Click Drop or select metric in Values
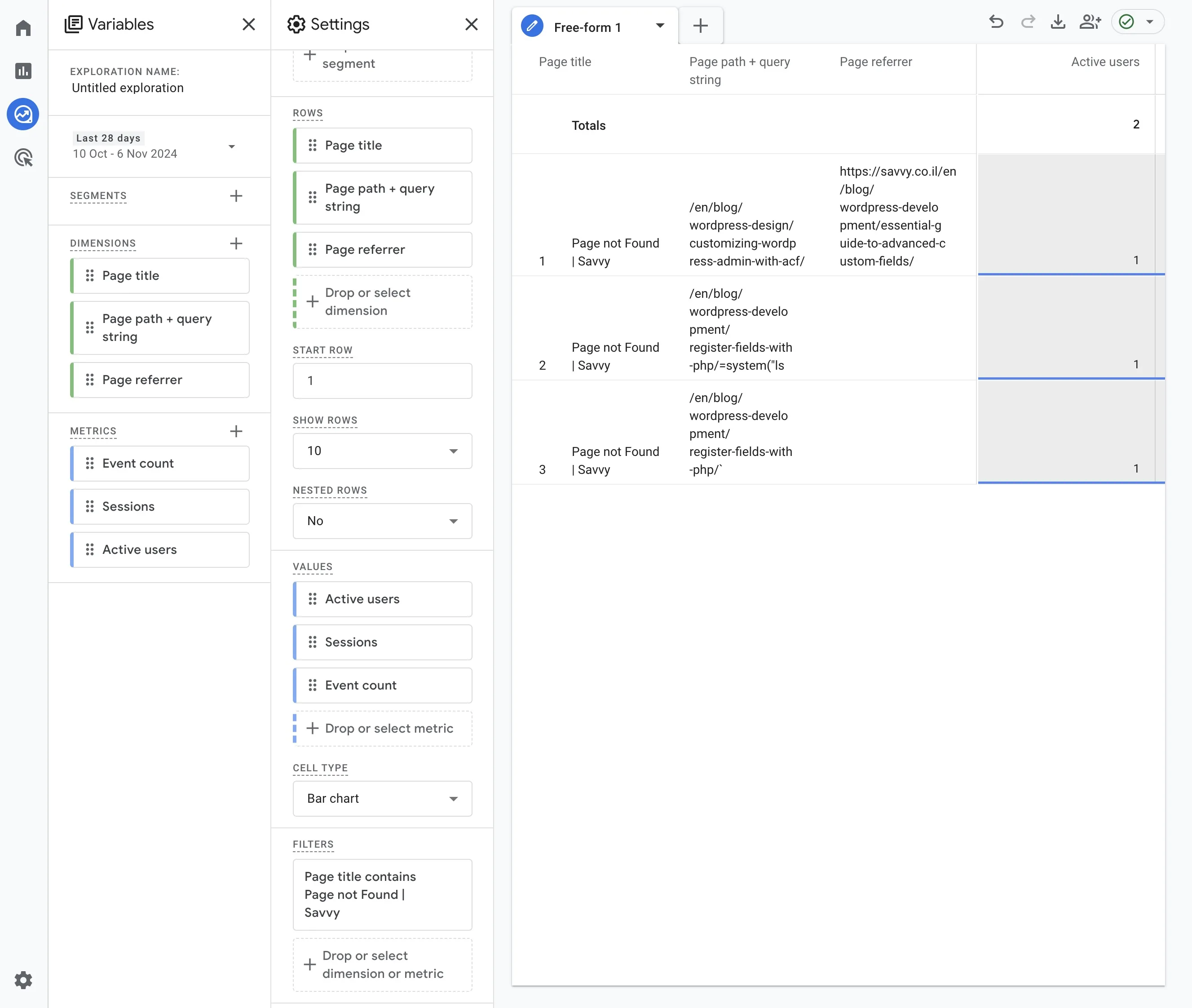This screenshot has width=1192, height=1008. point(382,728)
